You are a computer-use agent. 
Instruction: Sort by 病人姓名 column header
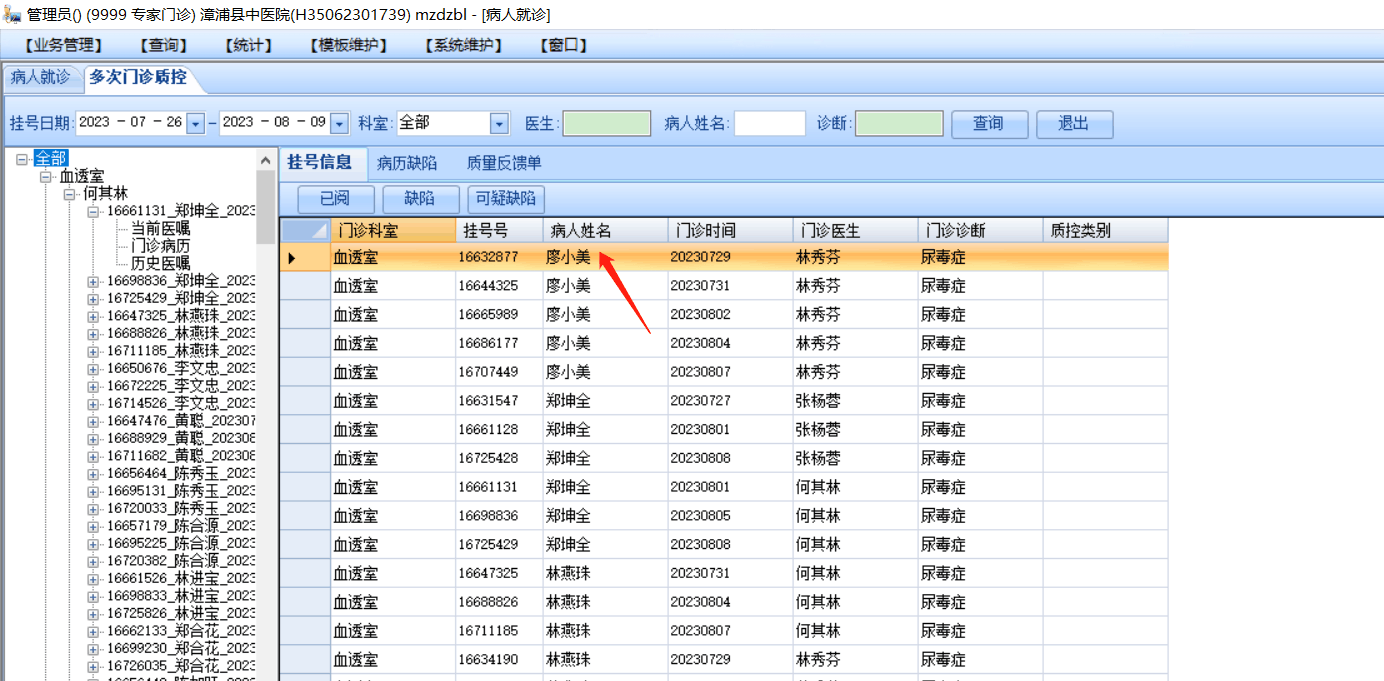click(605, 230)
